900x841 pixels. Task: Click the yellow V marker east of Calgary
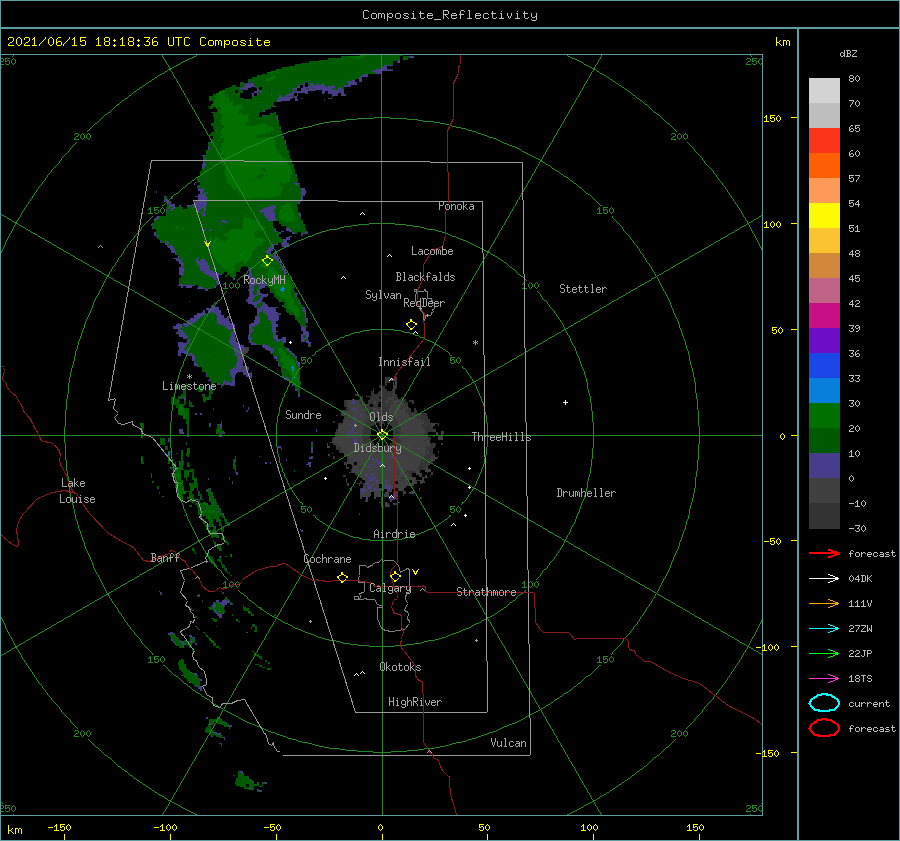click(x=416, y=572)
